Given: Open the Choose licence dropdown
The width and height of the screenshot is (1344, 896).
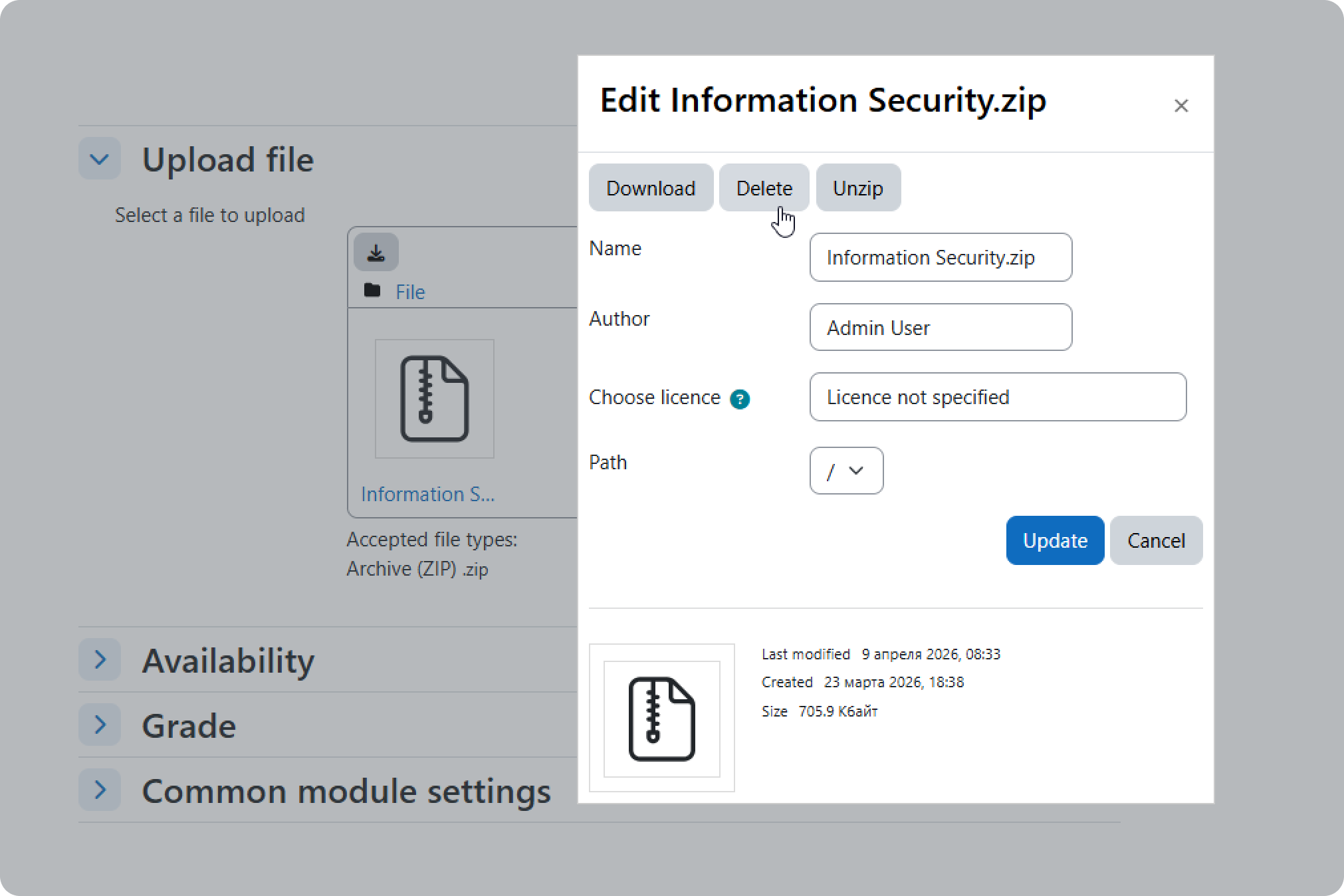Looking at the screenshot, I should (997, 397).
